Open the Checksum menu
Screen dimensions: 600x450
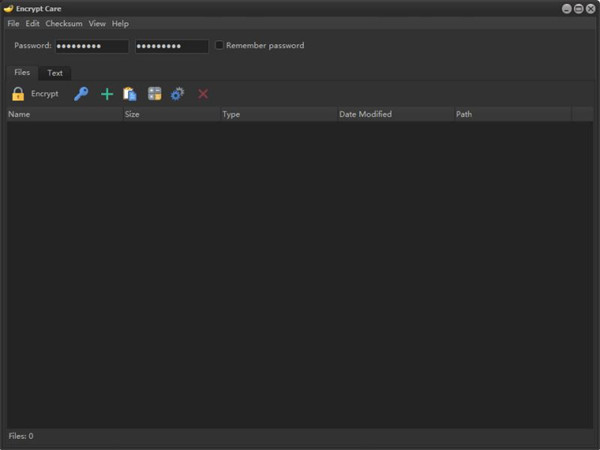click(x=64, y=24)
